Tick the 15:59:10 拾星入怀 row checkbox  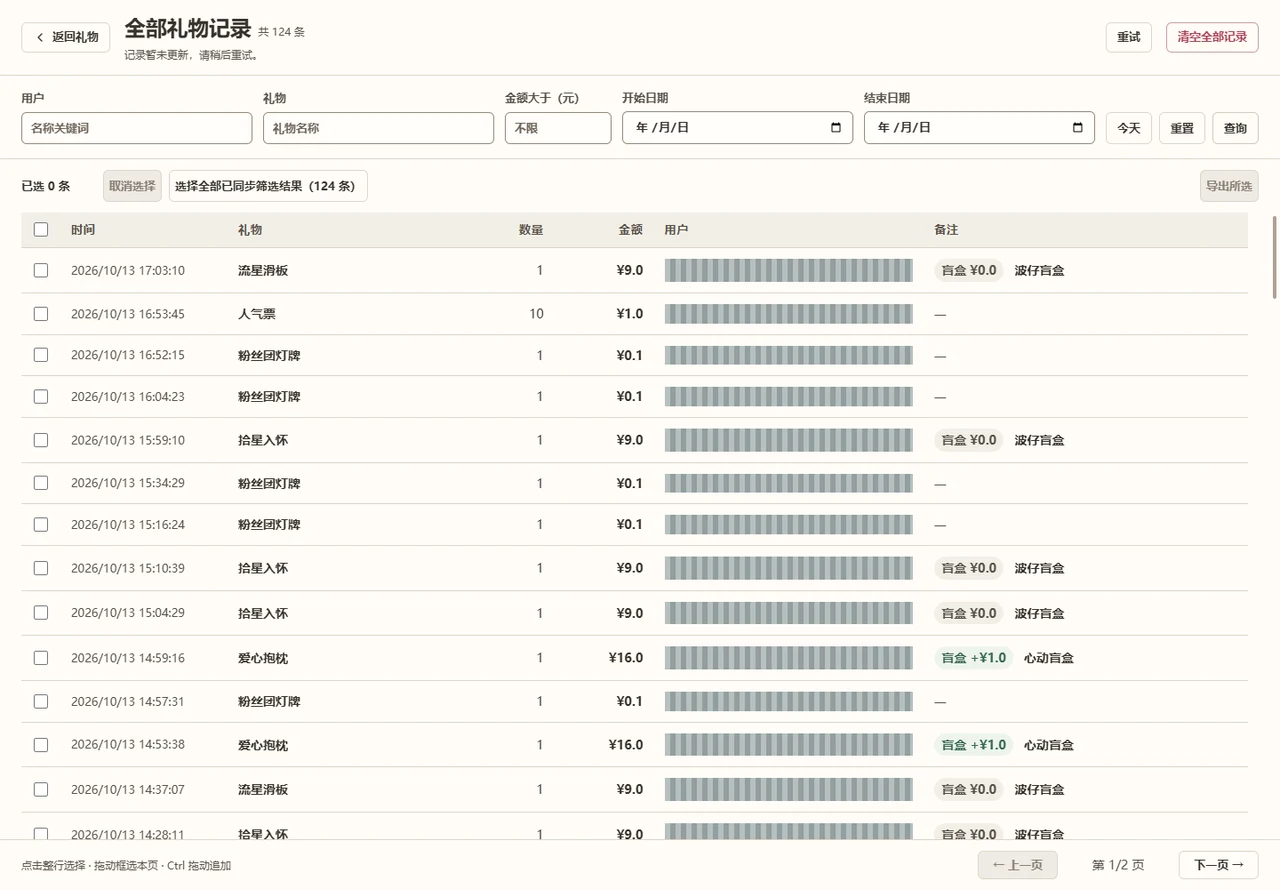(41, 440)
